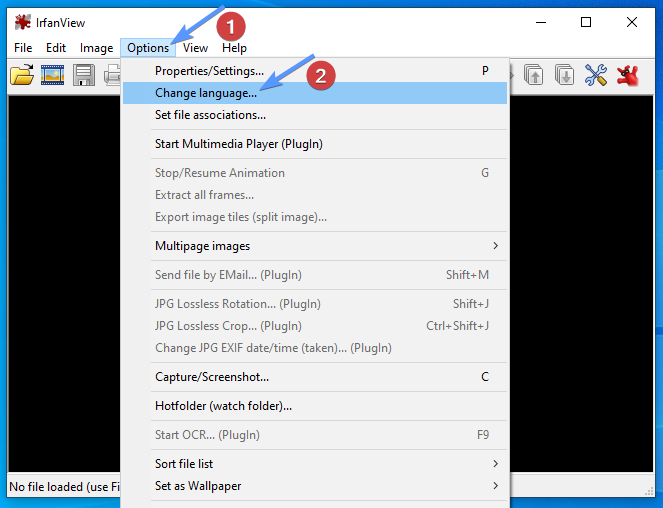Viewport: 663px width, 508px height.
Task: Open the Image menu
Action: [x=96, y=48]
